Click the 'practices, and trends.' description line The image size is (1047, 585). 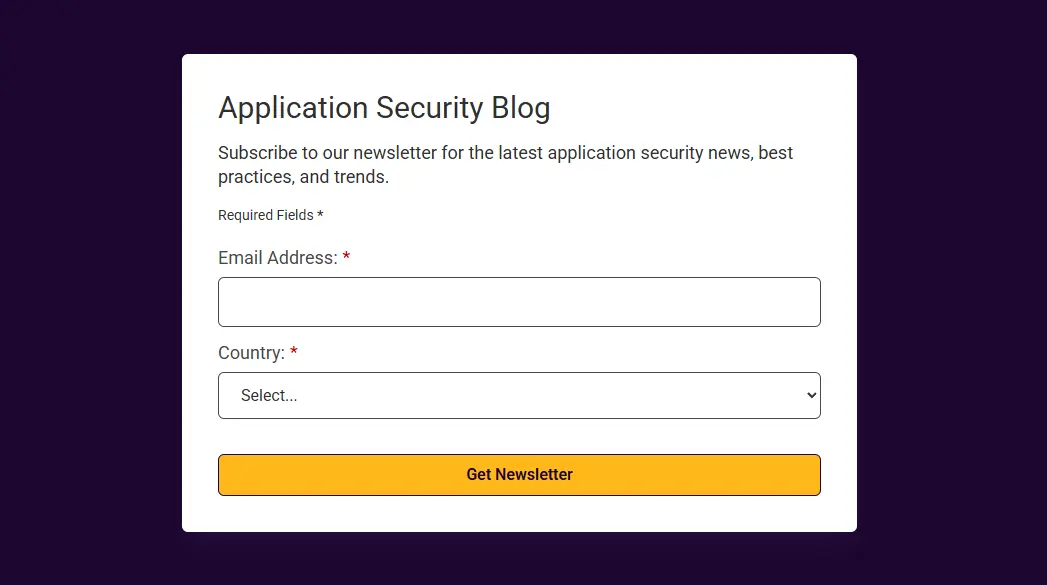(303, 177)
